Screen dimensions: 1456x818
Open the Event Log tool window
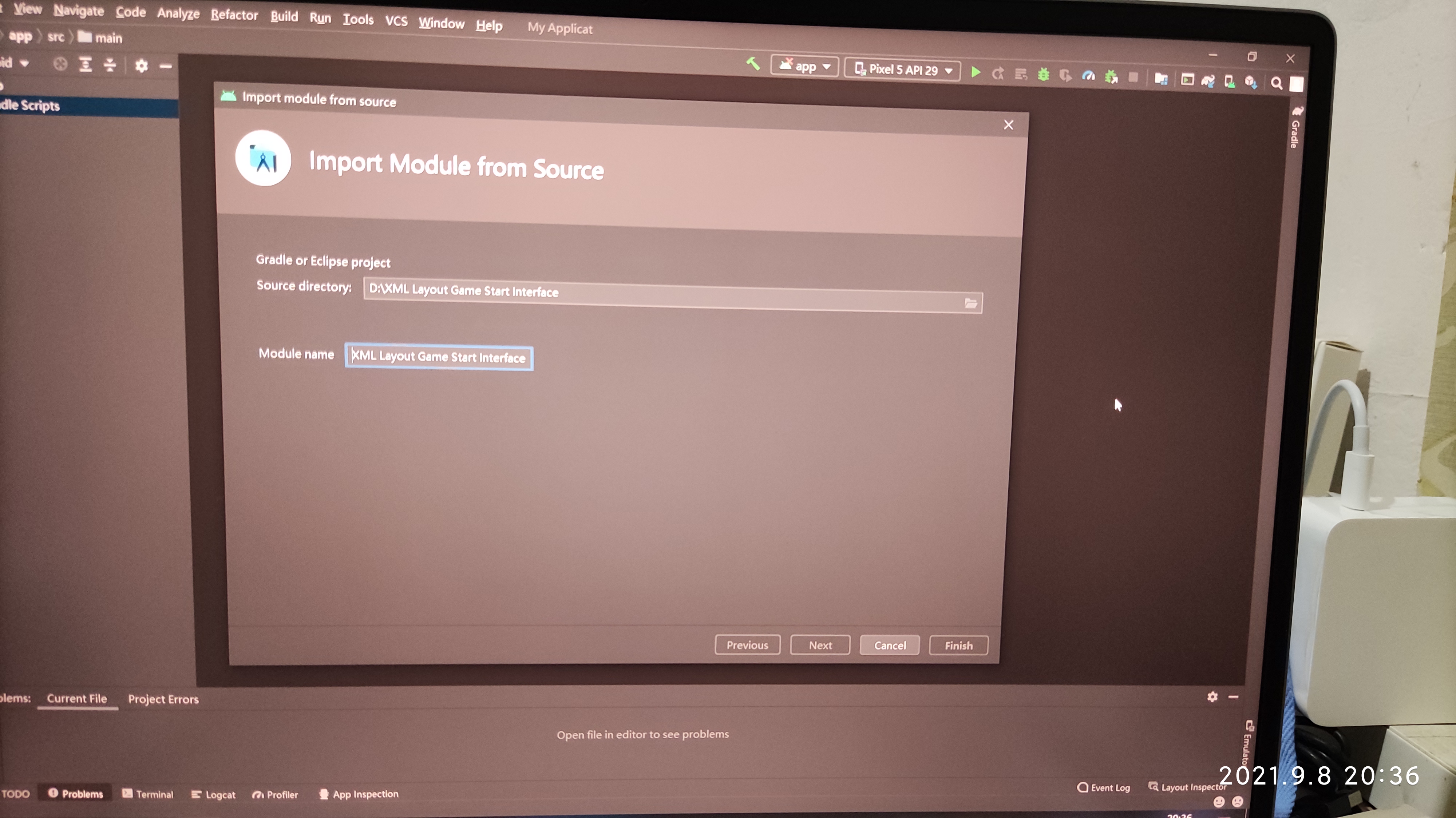[x=1104, y=787]
